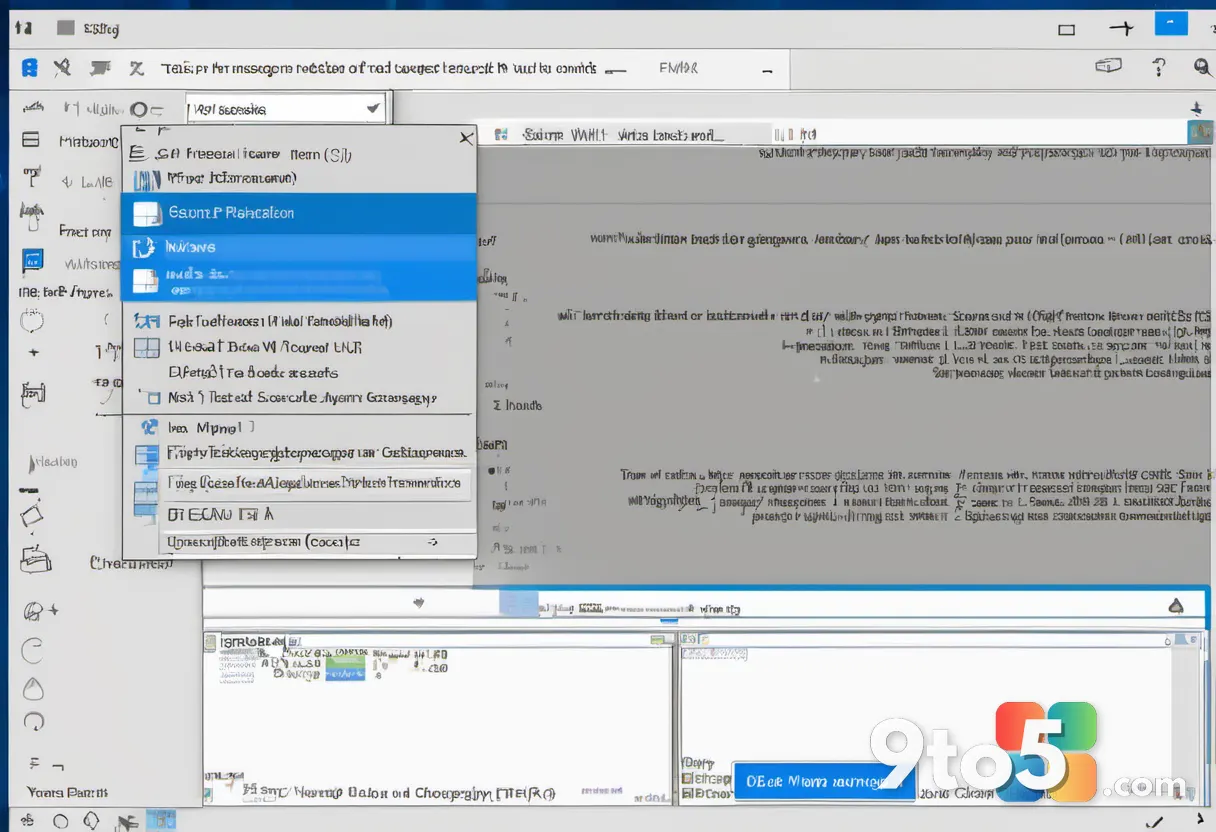The width and height of the screenshot is (1216, 832).
Task: Click the 'Σ Inands' label
Action: coord(518,405)
